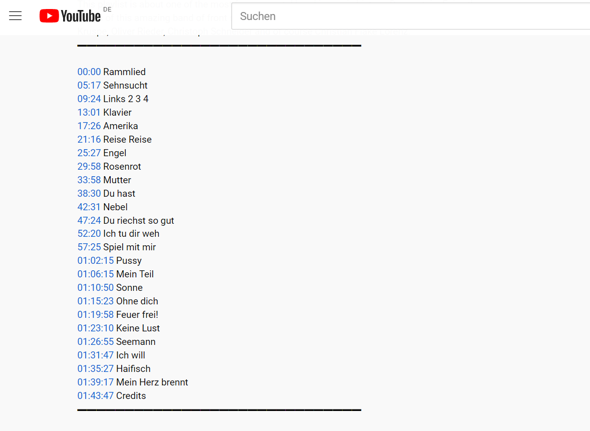This screenshot has width=590, height=431.
Task: Open the 01:39:17 Mein Herz brennt timestamp
Action: point(96,382)
